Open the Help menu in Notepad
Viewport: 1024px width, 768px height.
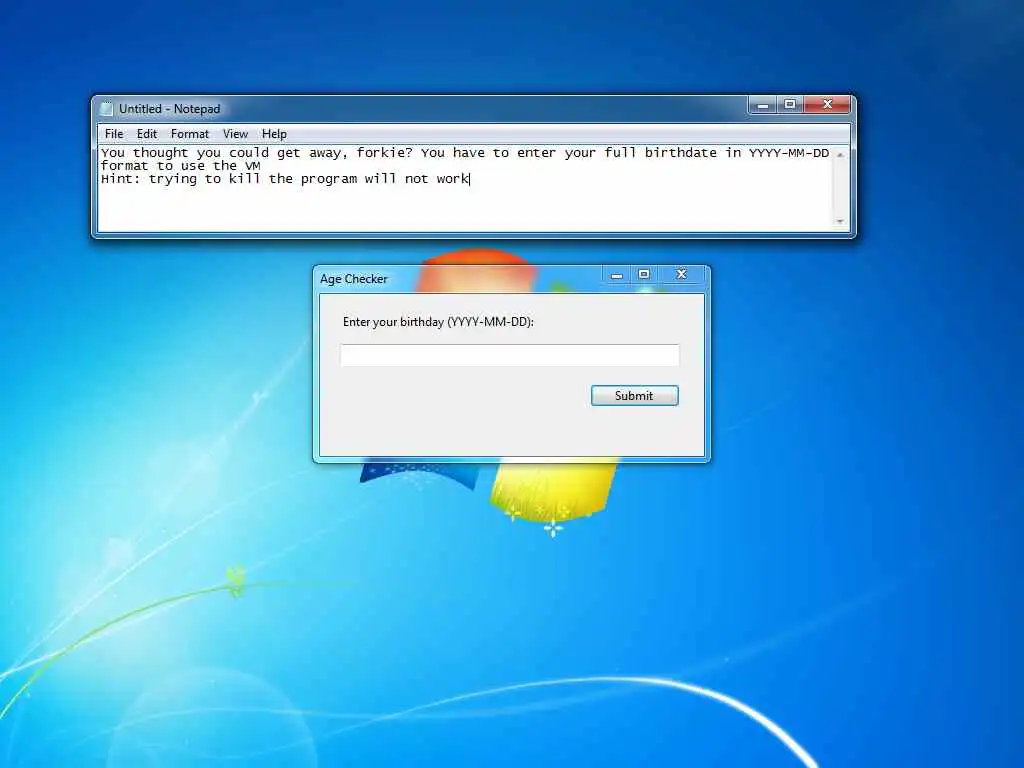(x=274, y=134)
